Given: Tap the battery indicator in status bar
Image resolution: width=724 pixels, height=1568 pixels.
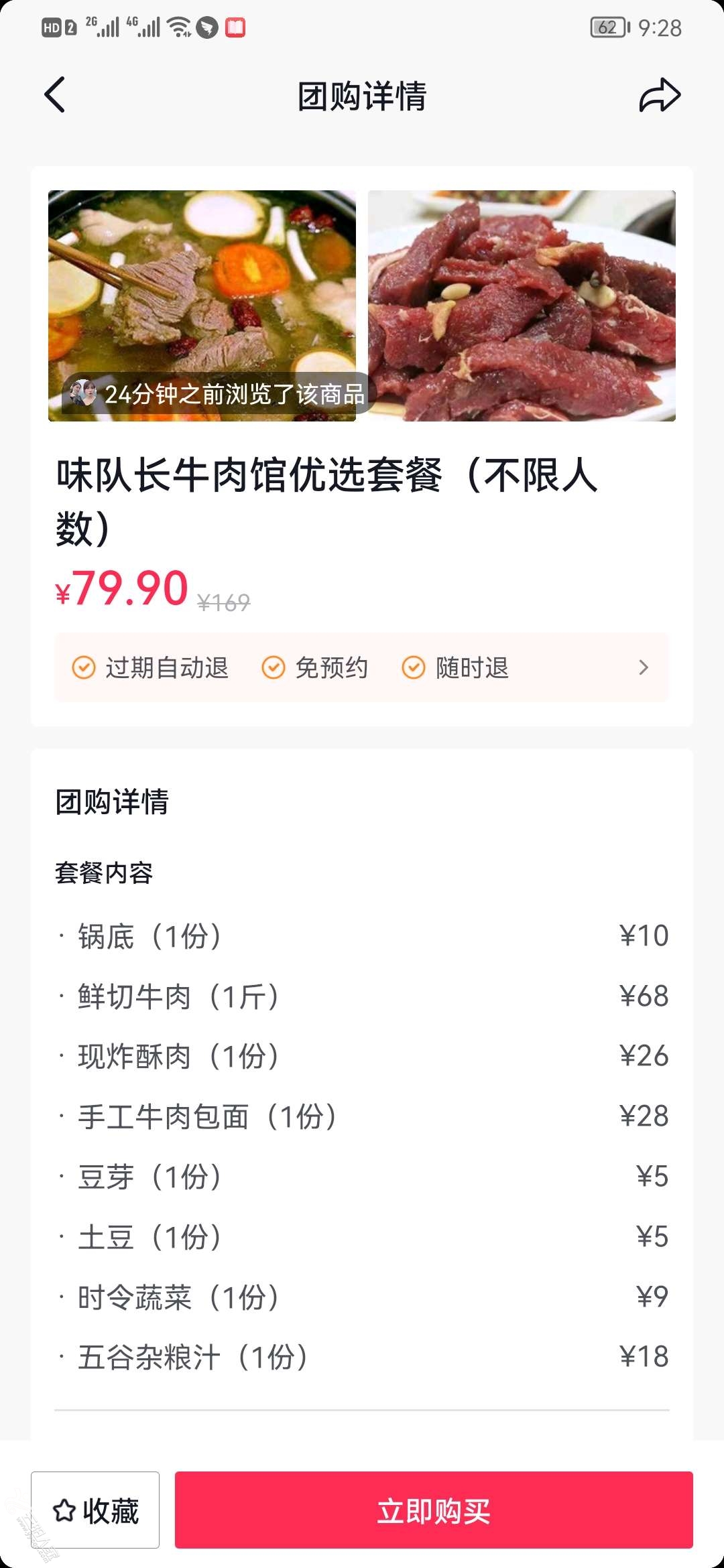Looking at the screenshot, I should [610, 27].
